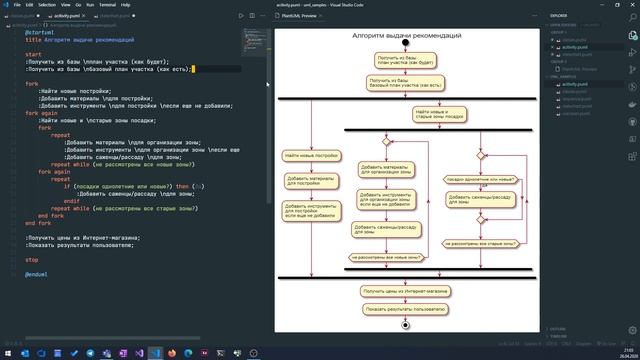Click the 'title' keyword line
Image resolution: width=640 pixels, height=360 pixels.
tap(33, 40)
